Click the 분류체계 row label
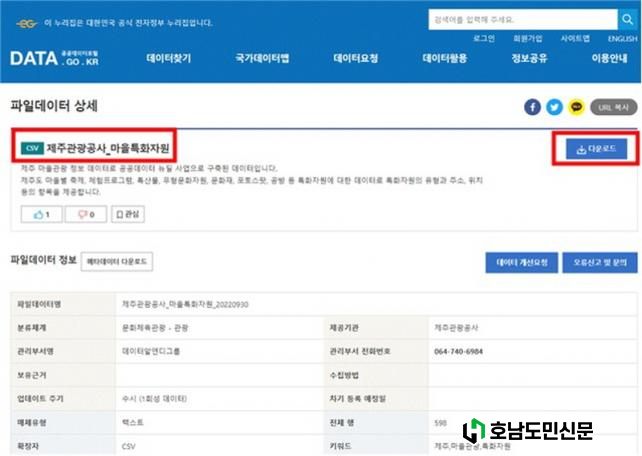Image resolution: width=642 pixels, height=456 pixels. click(x=32, y=328)
